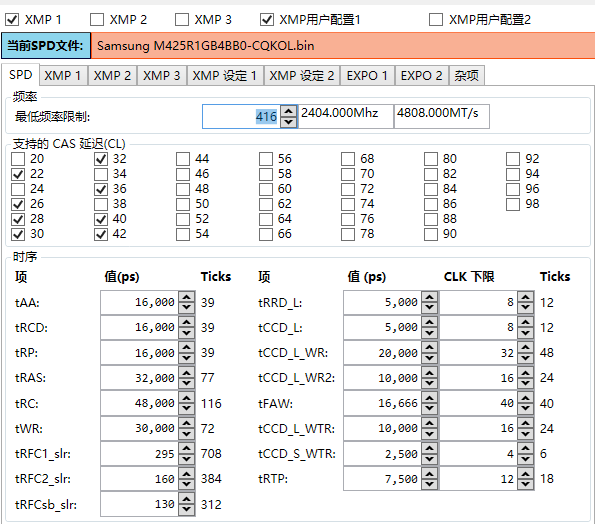Image resolution: width=595 pixels, height=524 pixels.
Task: Uncheck CAS latency 40 box
Action: (101, 219)
